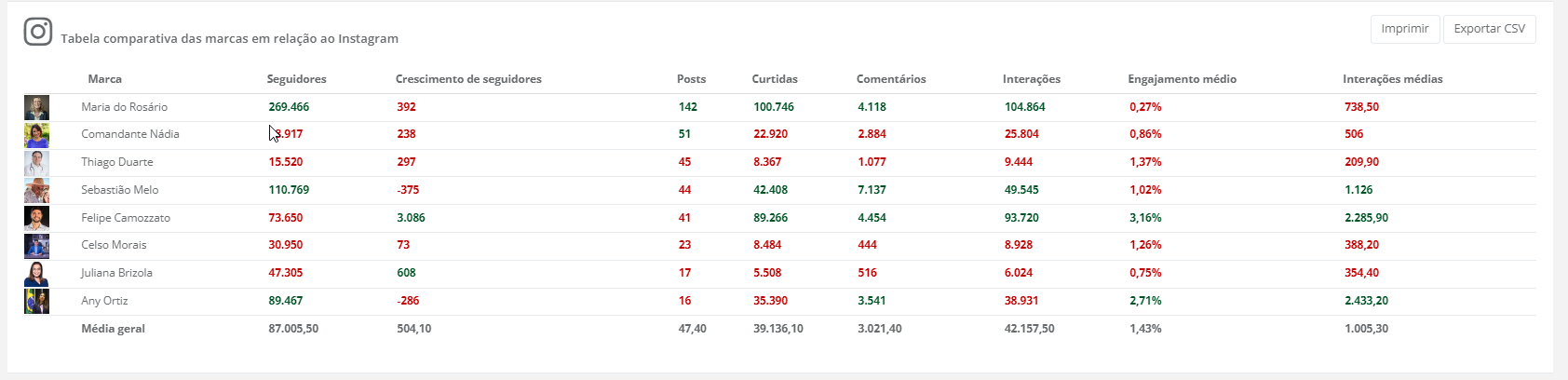Click the Exportar CSV button
Image resolution: width=1568 pixels, height=380 pixels.
coord(1489,29)
